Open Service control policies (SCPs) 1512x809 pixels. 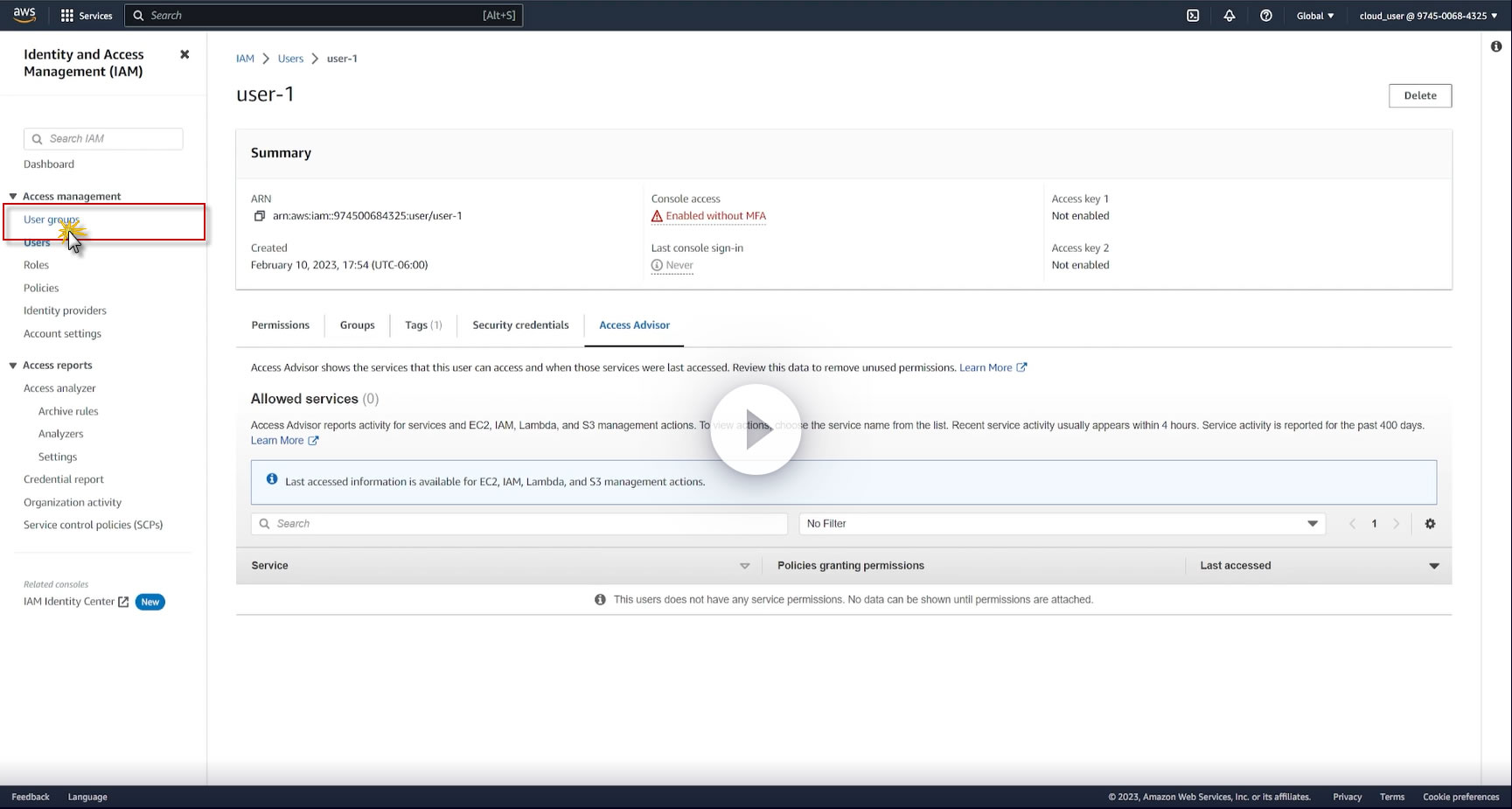tap(94, 525)
